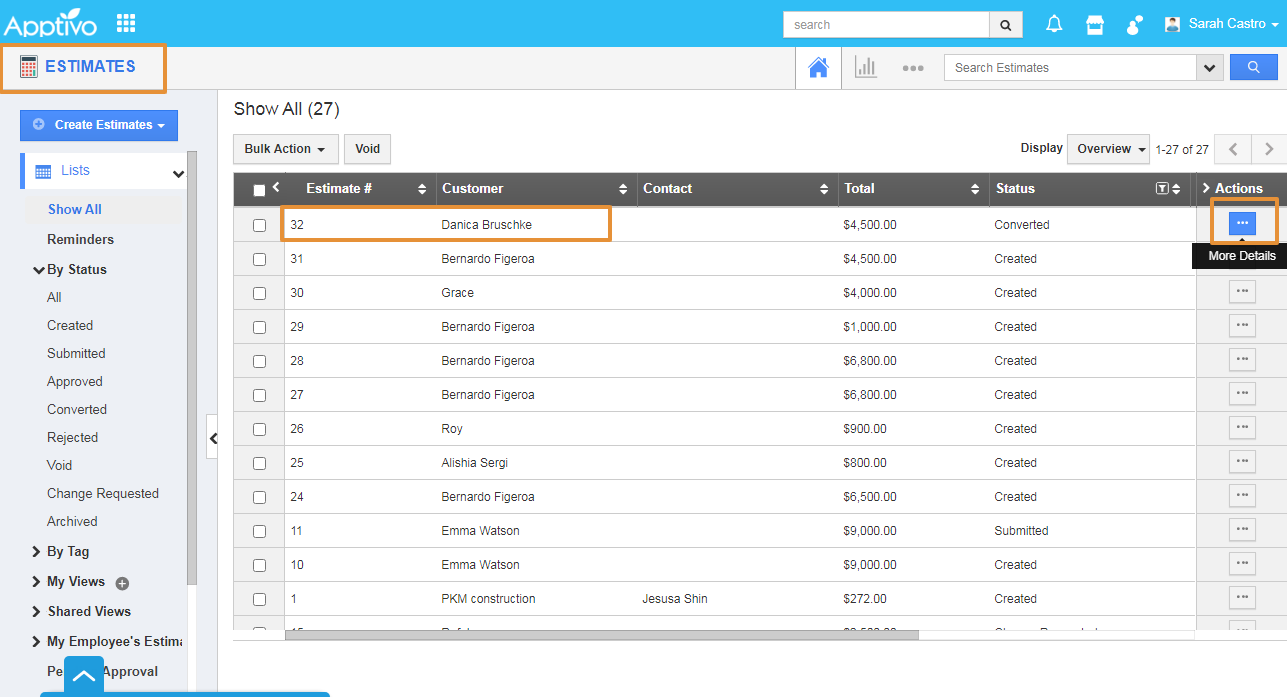Tick the checkbox for estimate 31
The width and height of the screenshot is (1287, 697).
coord(260,259)
